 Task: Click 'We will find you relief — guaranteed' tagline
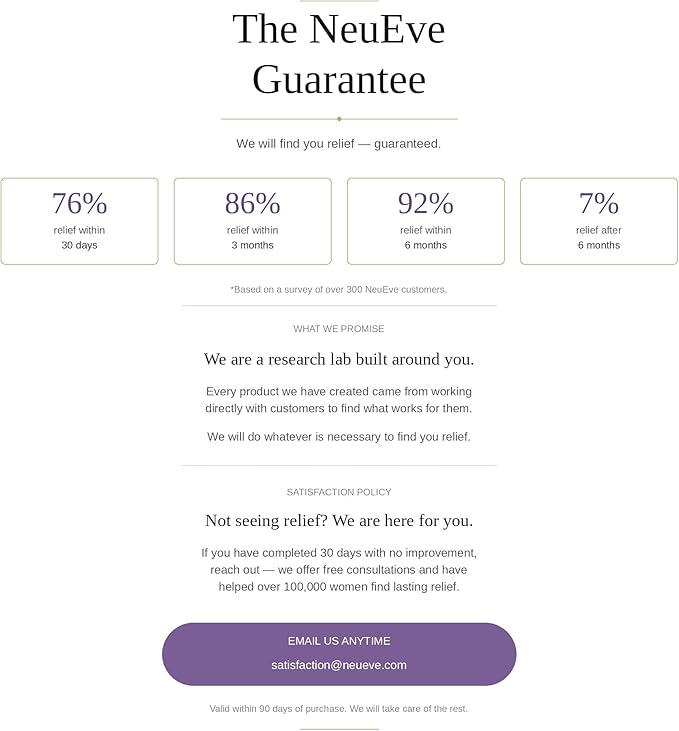coord(339,144)
